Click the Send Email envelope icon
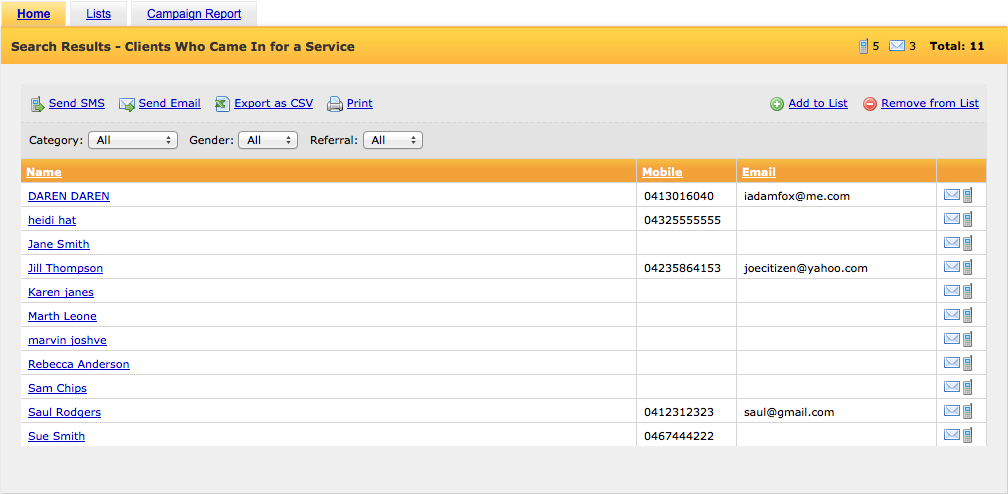Viewport: 1008px width, 494px height. (127, 104)
